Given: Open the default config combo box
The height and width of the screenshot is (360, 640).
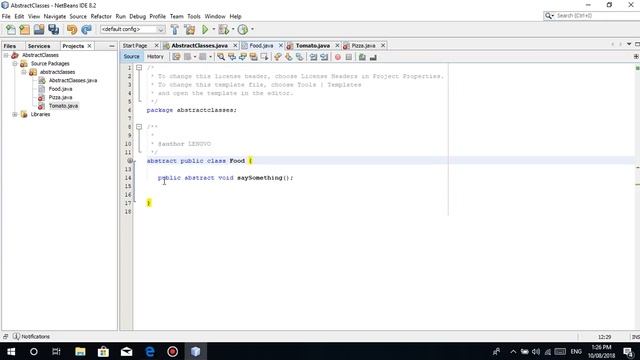Looking at the screenshot, I should [x=133, y=29].
